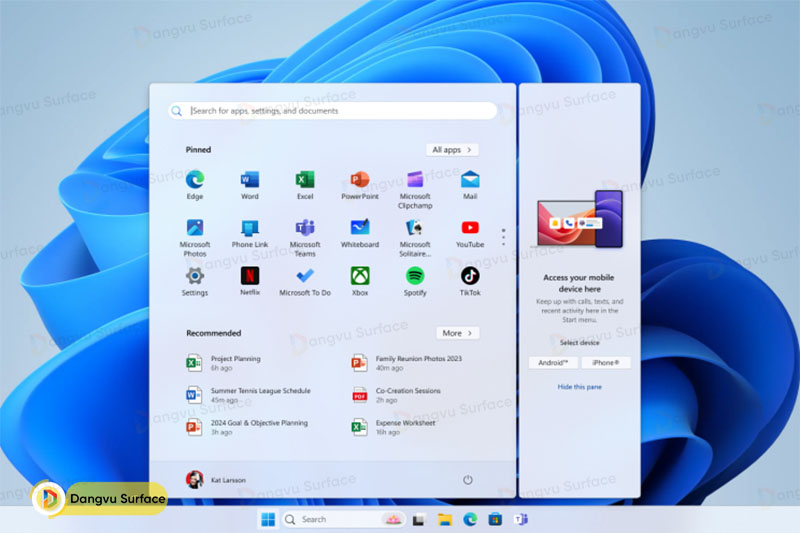
Task: Open Task View on the taskbar
Action: 419,520
